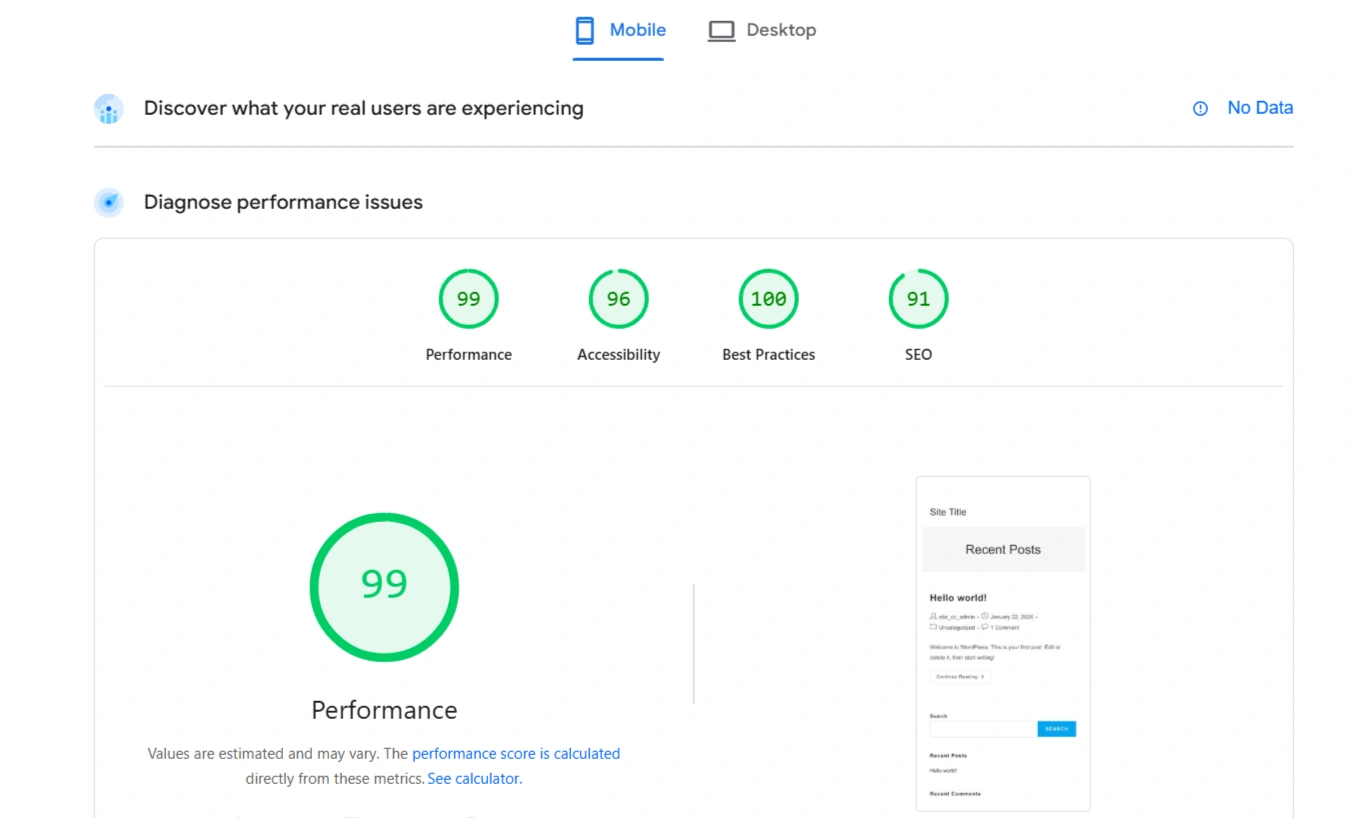The height and width of the screenshot is (818, 1361).
Task: Click the search field in screenshot preview
Action: pos(983,729)
